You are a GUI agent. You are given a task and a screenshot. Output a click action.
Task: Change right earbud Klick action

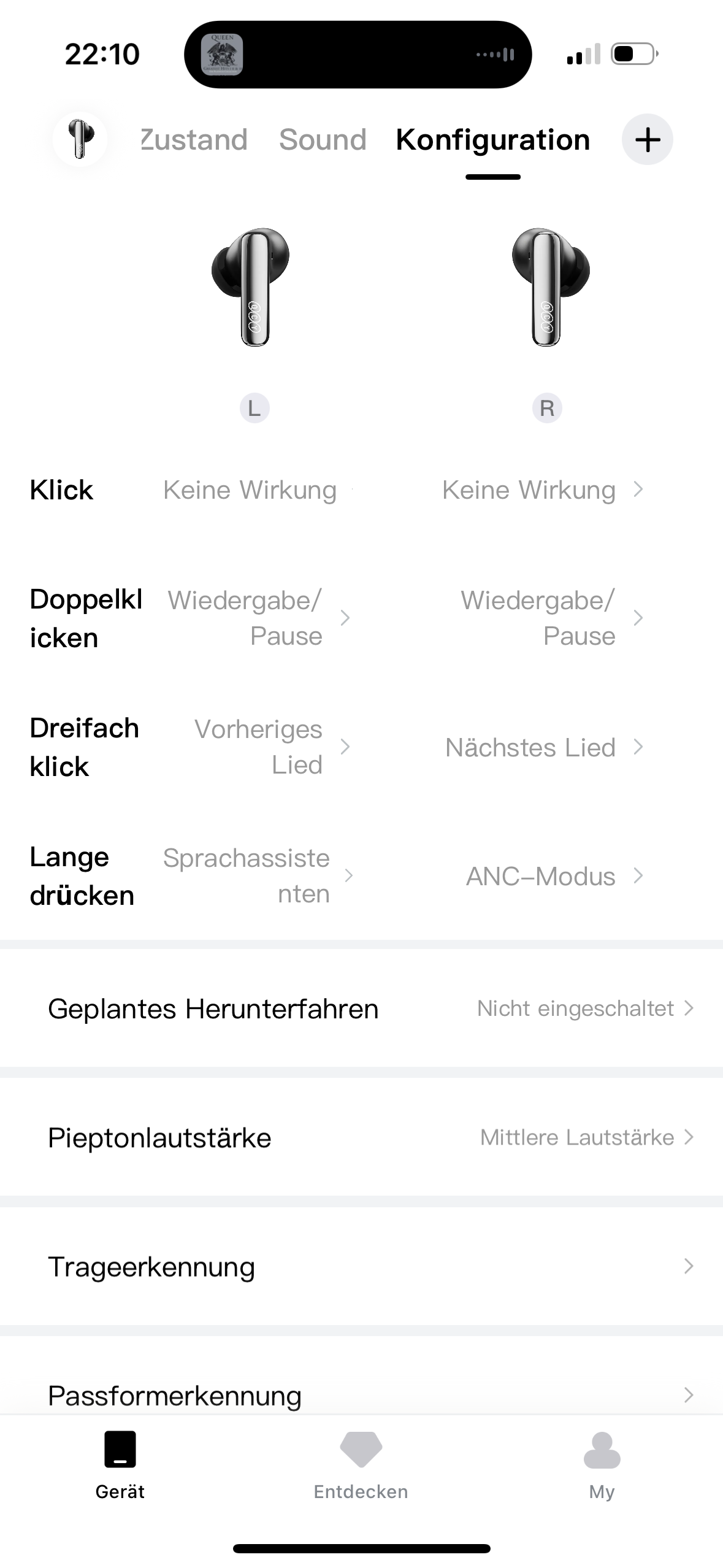click(541, 490)
